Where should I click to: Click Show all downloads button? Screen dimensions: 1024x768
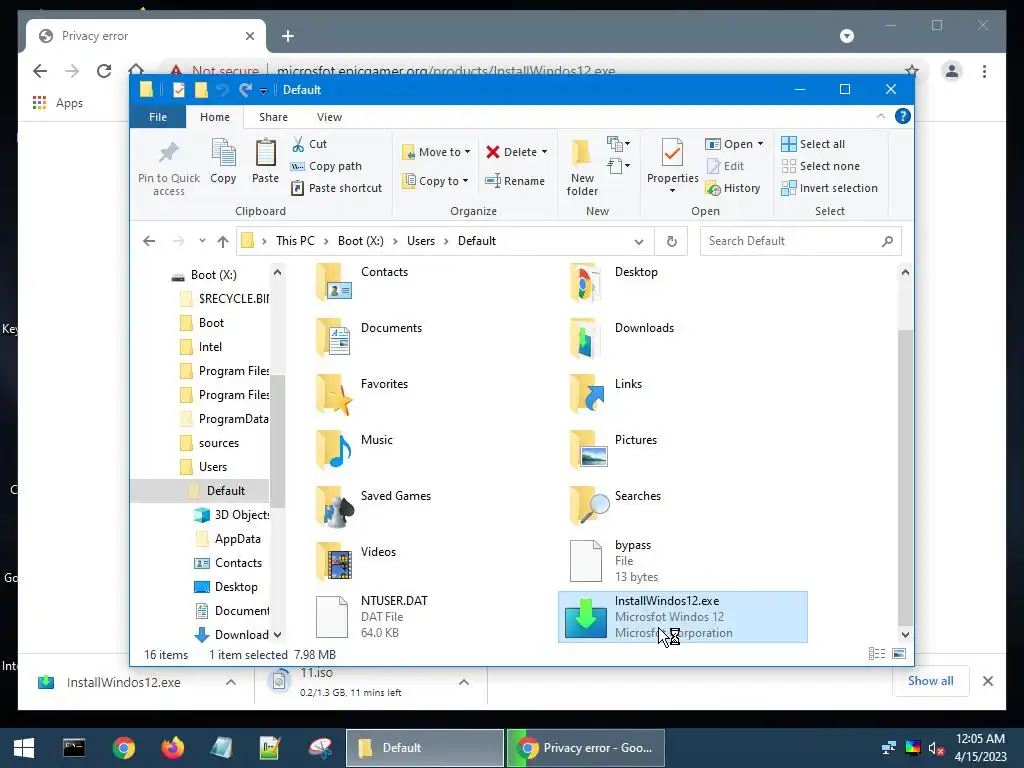click(931, 681)
